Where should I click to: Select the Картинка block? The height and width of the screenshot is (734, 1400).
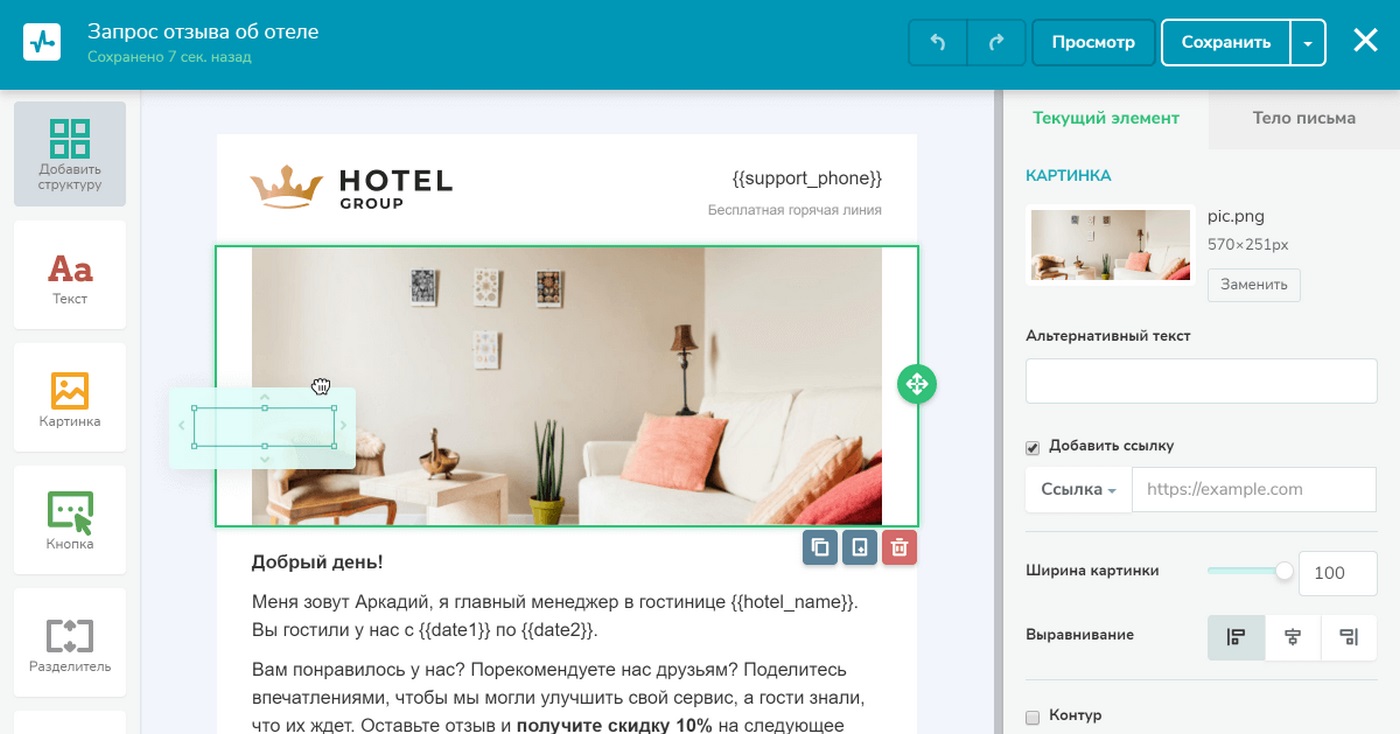point(70,398)
